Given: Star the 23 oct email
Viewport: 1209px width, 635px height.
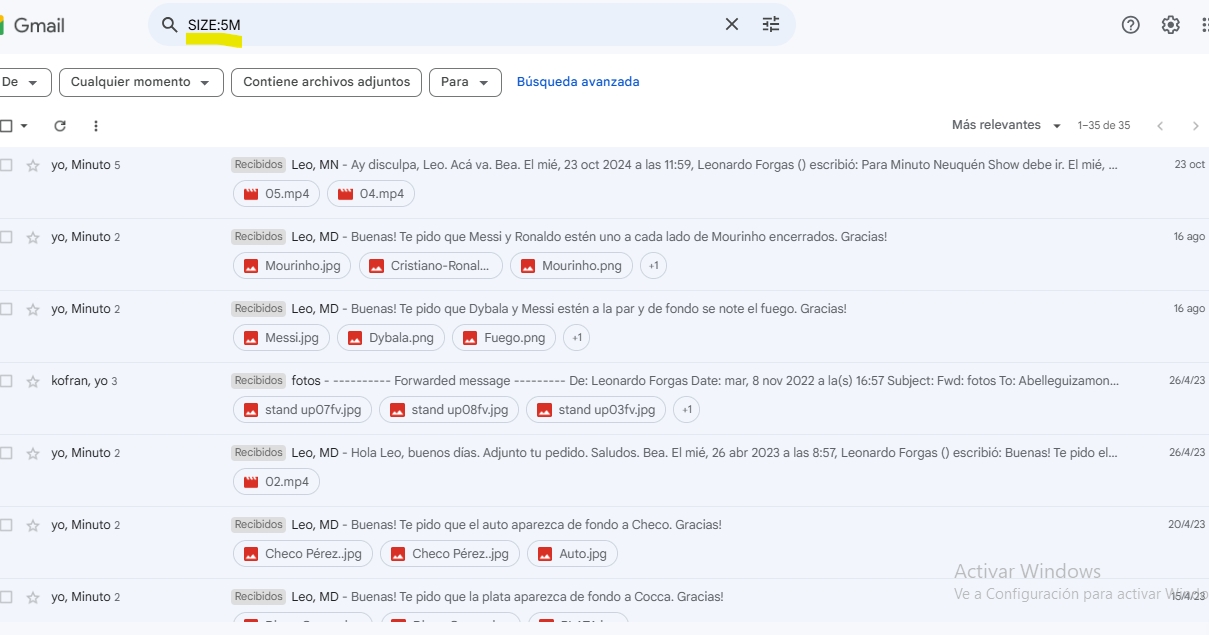Looking at the screenshot, I should 33,165.
